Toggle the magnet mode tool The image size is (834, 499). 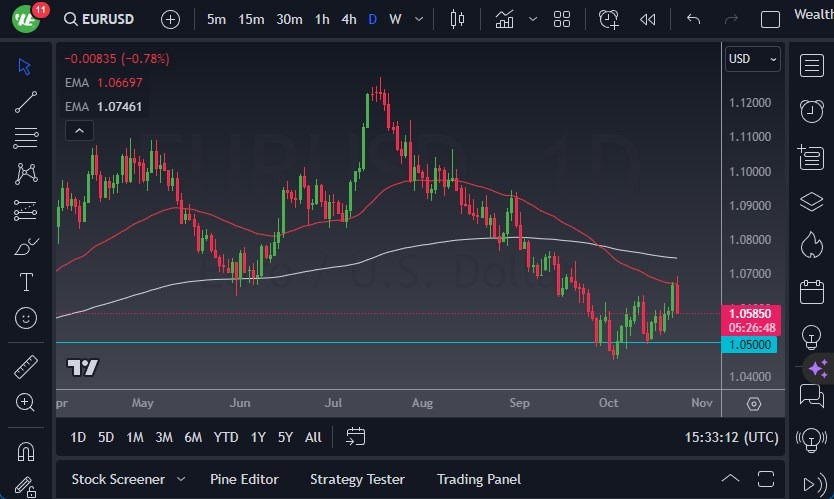pos(26,450)
